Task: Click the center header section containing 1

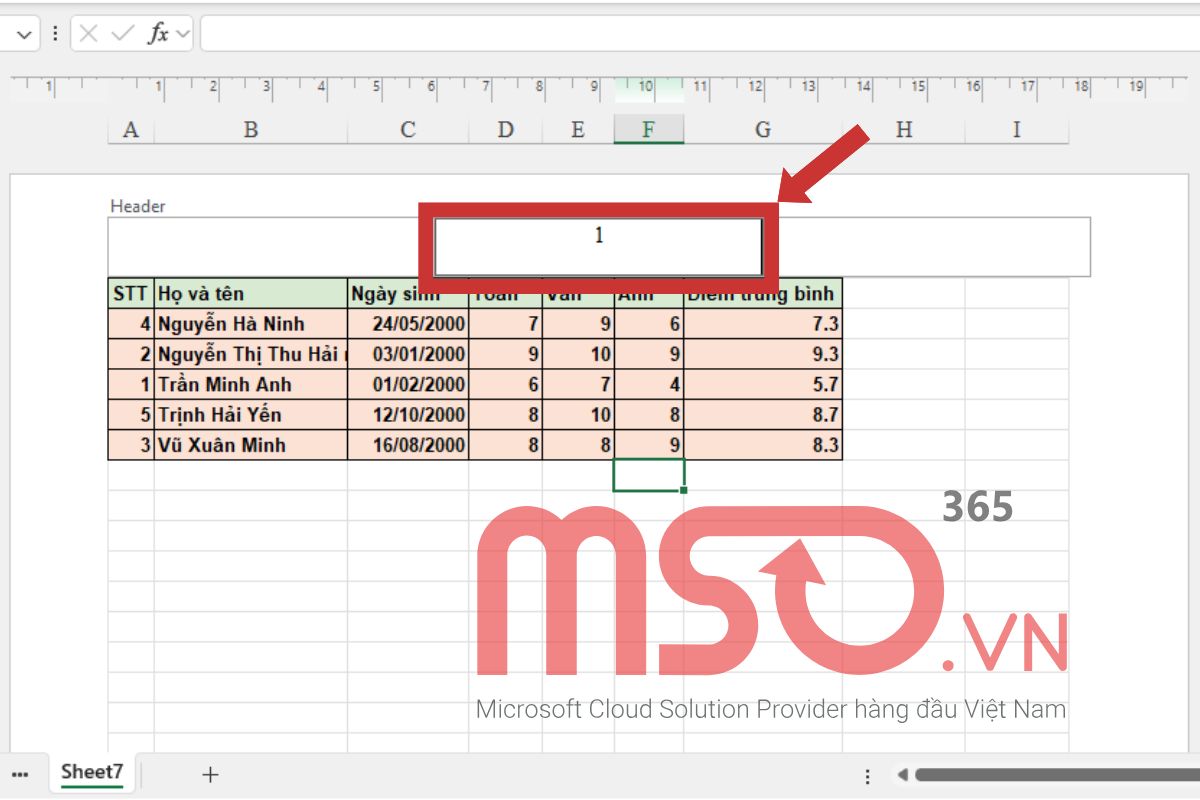Action: pyautogui.click(x=599, y=246)
